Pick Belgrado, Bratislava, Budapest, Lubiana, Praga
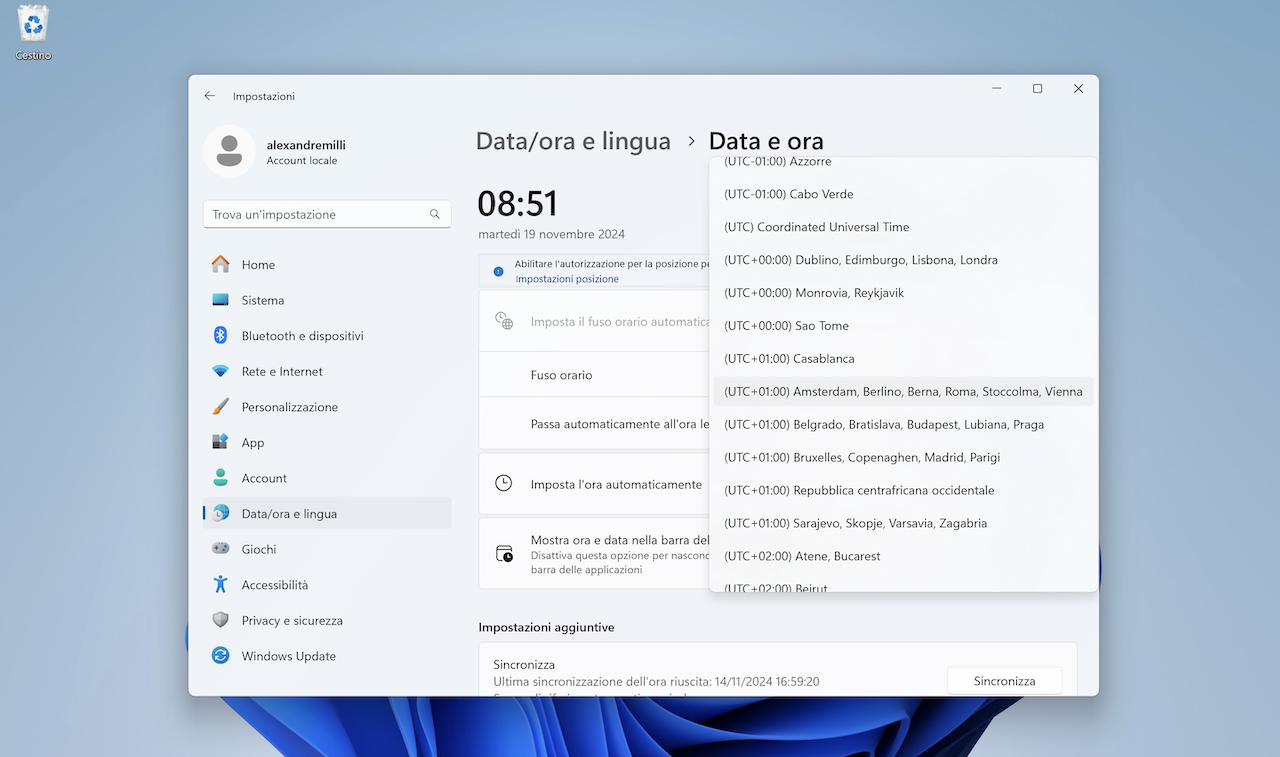Screen dimensions: 1280x757 (x=904, y=425)
